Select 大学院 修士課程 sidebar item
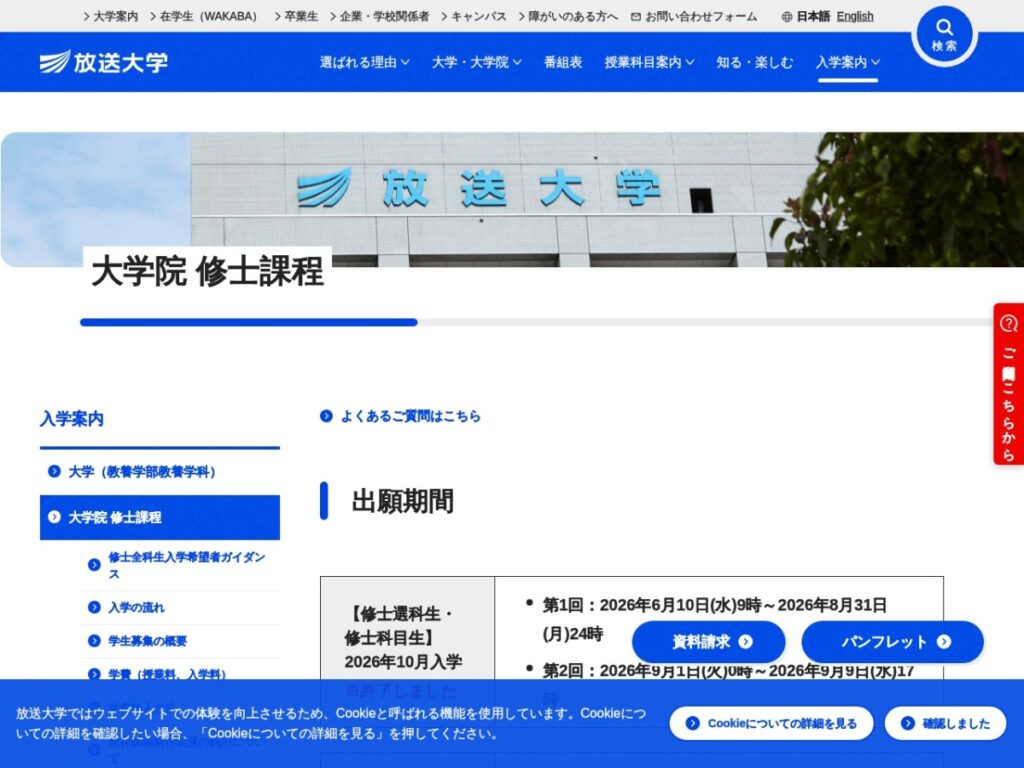1024x768 pixels. [x=160, y=517]
